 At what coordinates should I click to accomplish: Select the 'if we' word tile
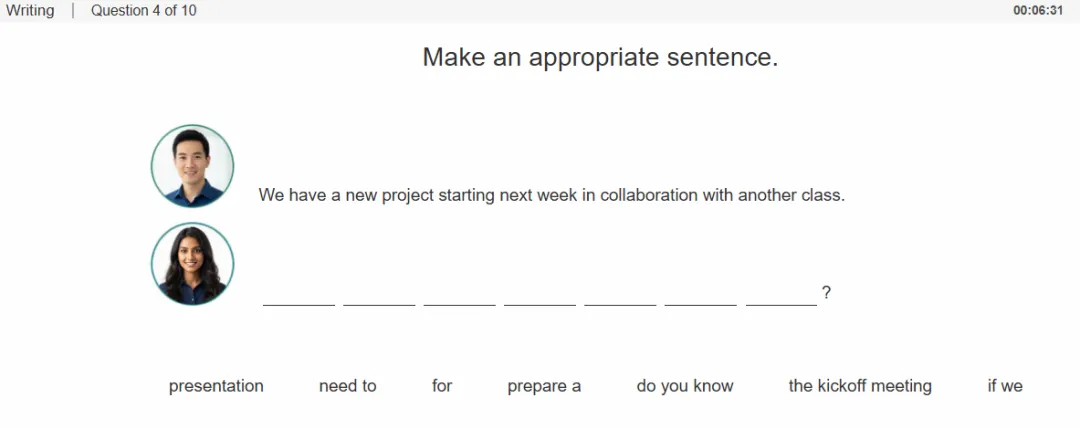tap(1005, 386)
